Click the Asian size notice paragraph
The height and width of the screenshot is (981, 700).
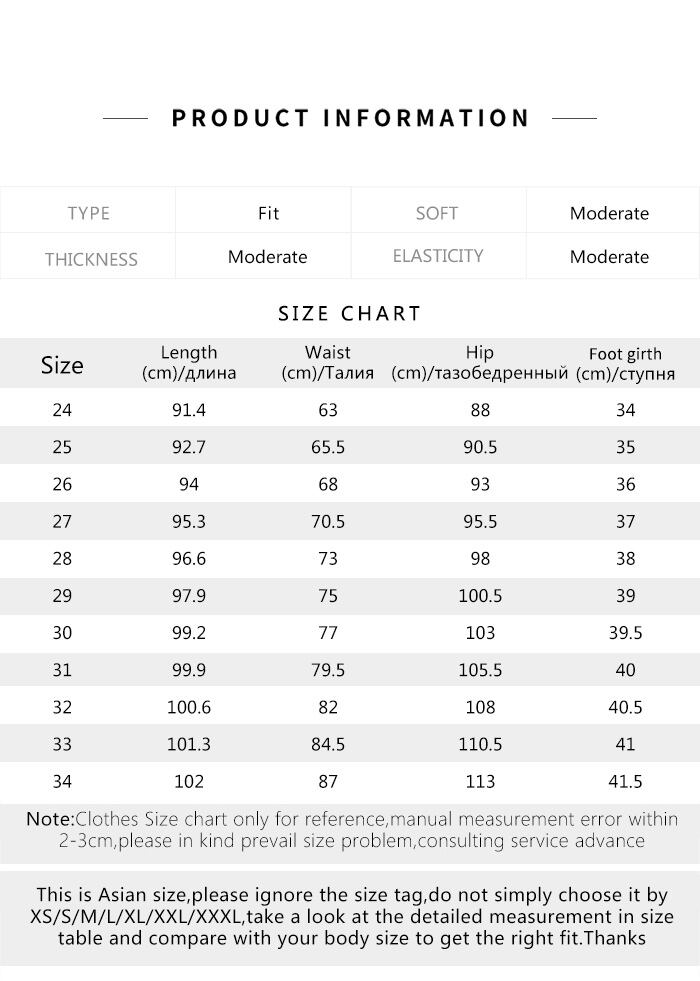[x=350, y=916]
